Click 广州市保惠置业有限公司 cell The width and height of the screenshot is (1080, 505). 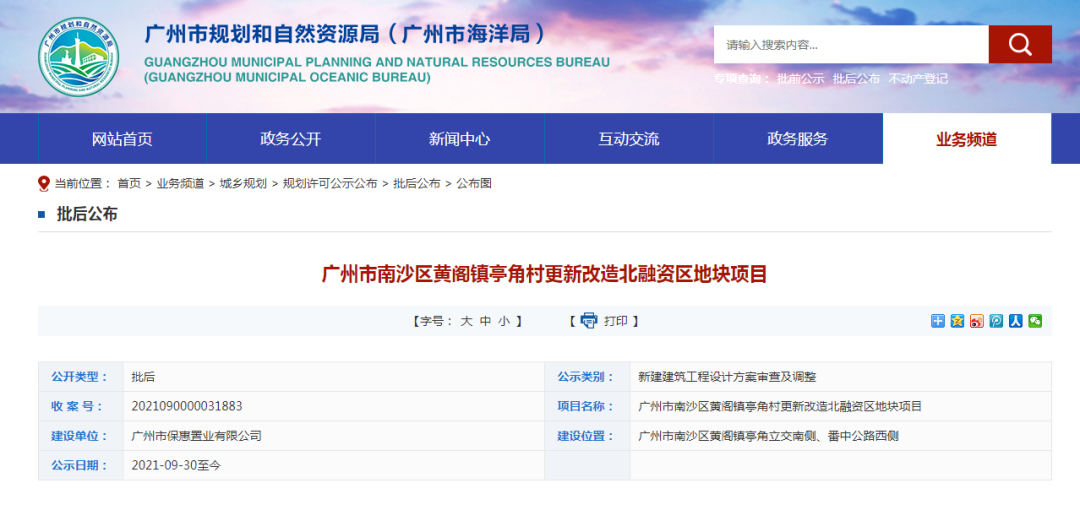click(196, 435)
